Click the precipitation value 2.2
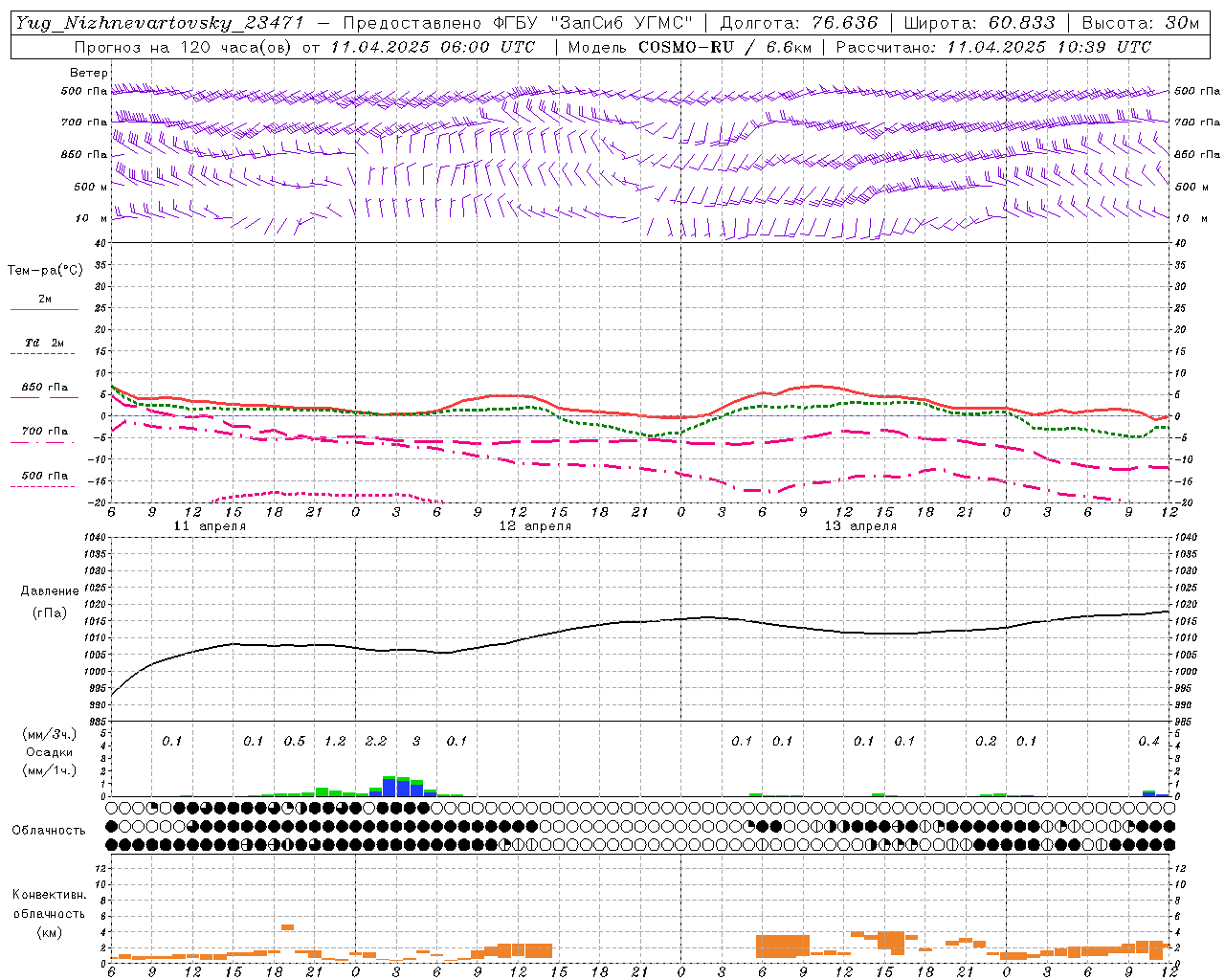1225x980 pixels. pyautogui.click(x=376, y=742)
